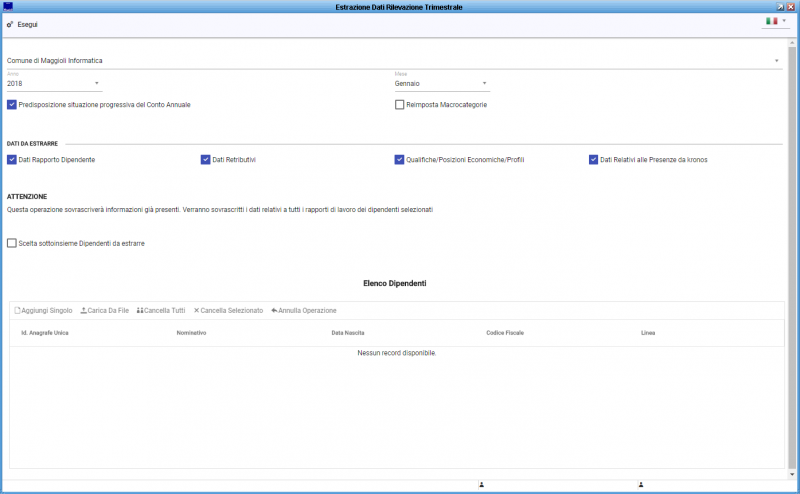
Task: Click the scrollbar up arrow
Action: pyautogui.click(x=792, y=43)
